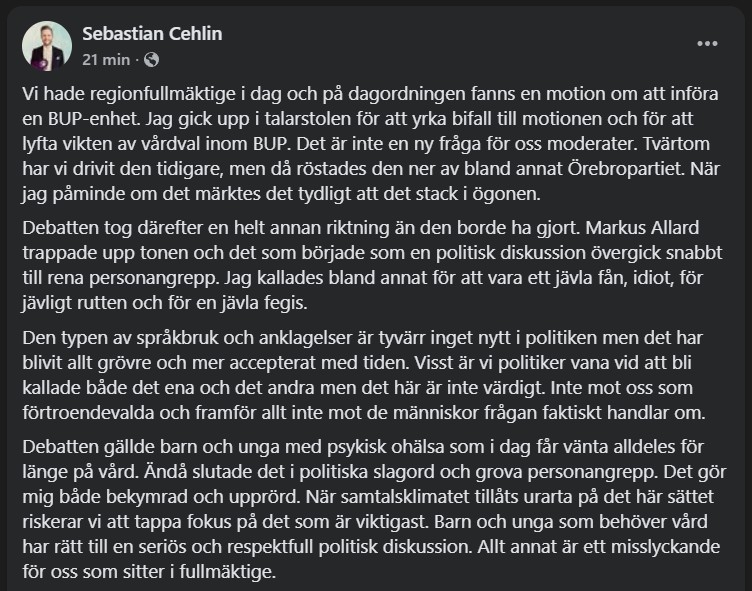
Task: Click the "21 min" post timestamp
Action: point(107,59)
